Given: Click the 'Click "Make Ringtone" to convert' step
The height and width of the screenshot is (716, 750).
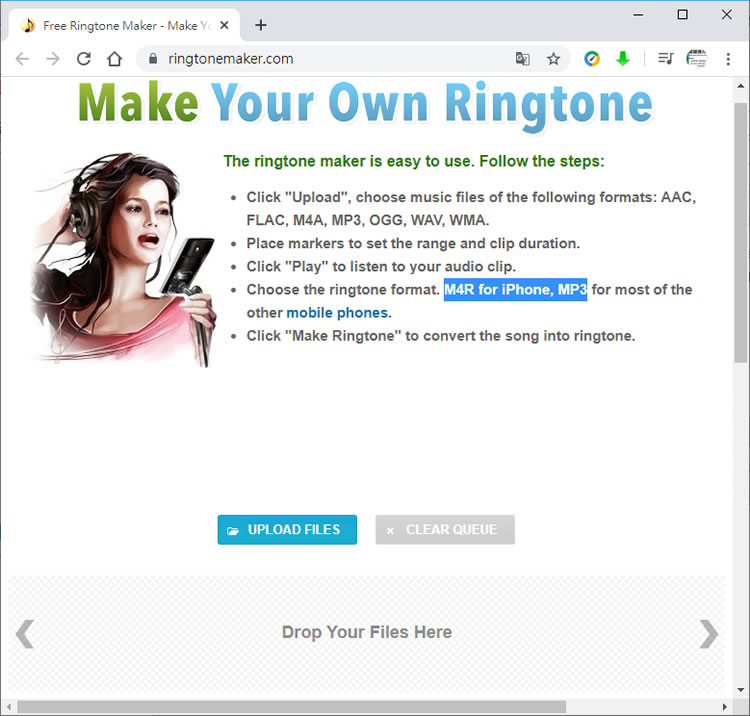Looking at the screenshot, I should coord(441,336).
